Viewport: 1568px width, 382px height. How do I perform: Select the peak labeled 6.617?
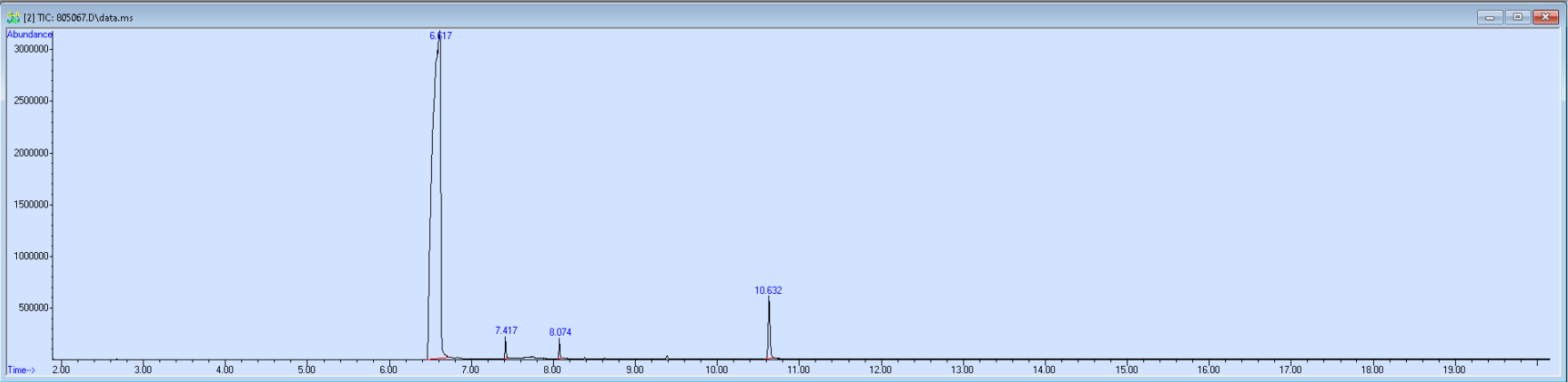coord(440,36)
